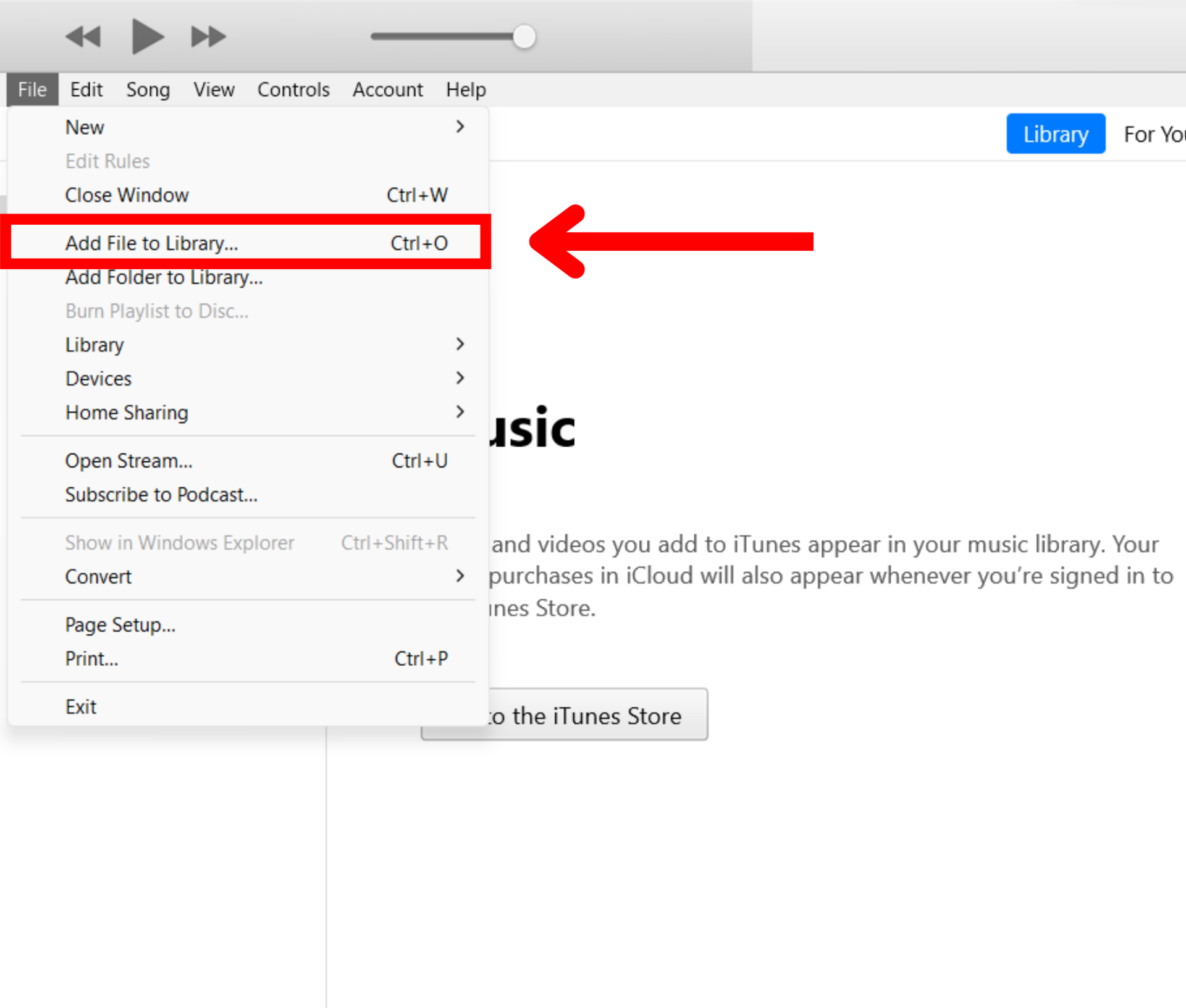Open the Edit menu
This screenshot has height=1008, width=1186.
tap(86, 90)
